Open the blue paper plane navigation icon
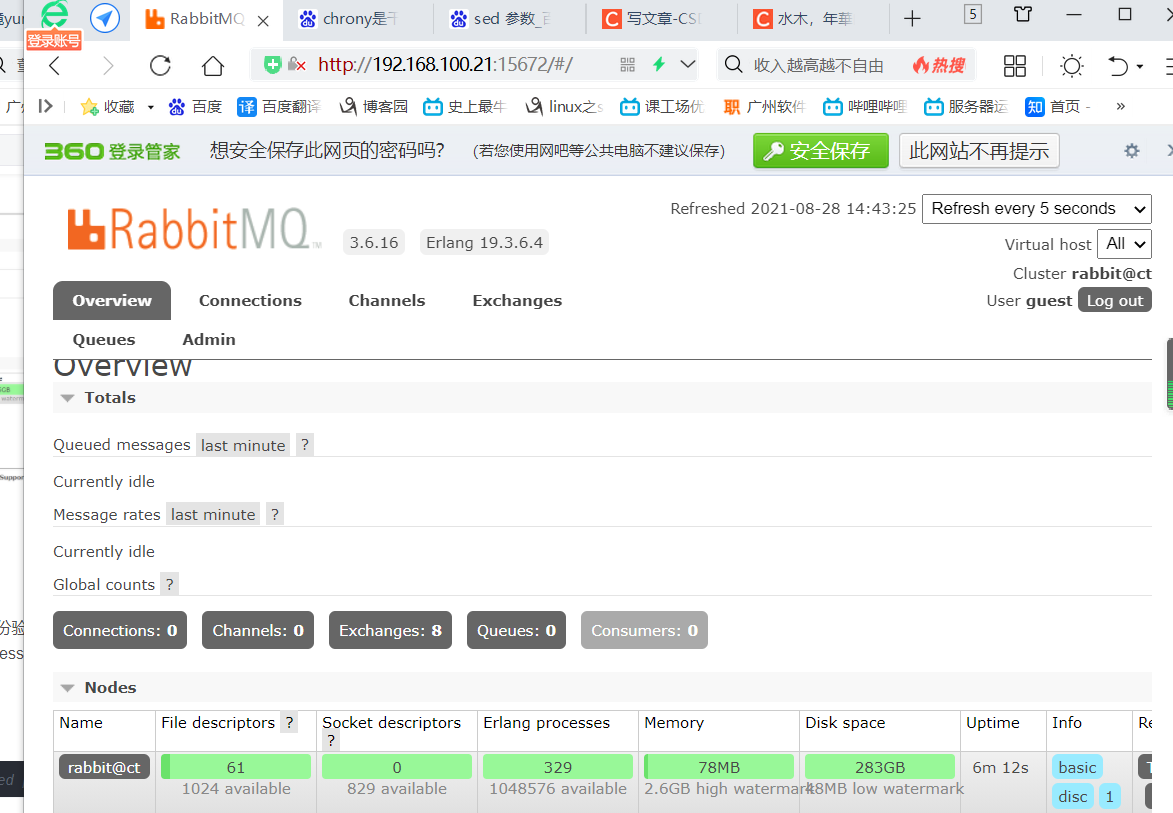This screenshot has height=813, width=1173. click(x=105, y=18)
